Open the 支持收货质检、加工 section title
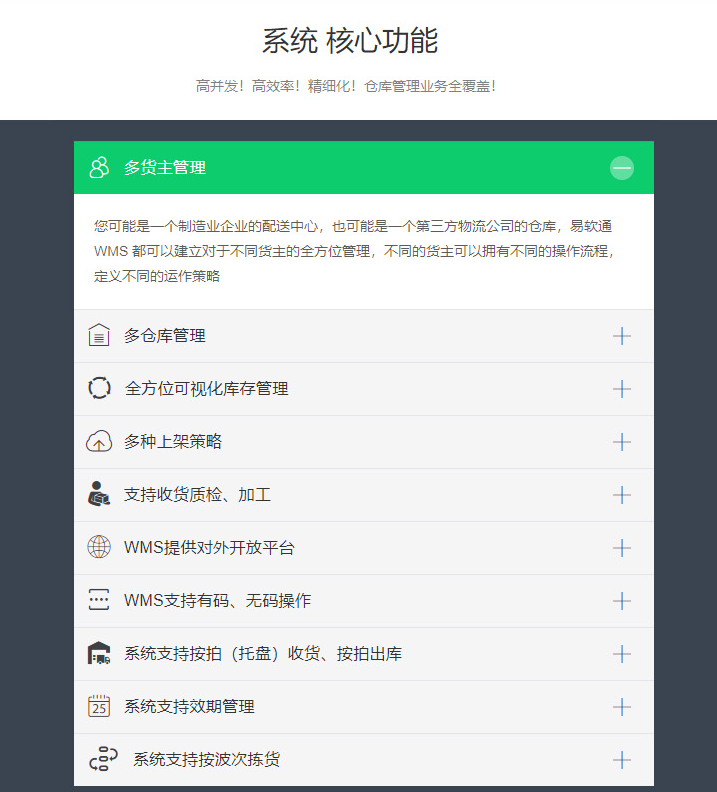717x792 pixels. pos(197,494)
